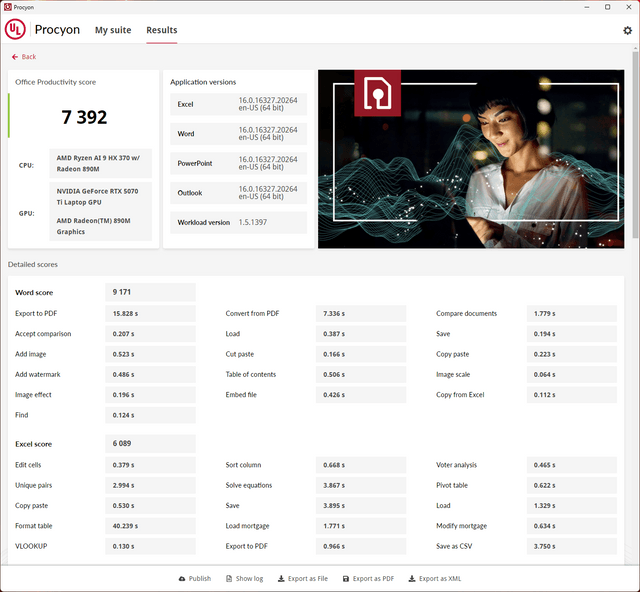Image resolution: width=640 pixels, height=592 pixels.
Task: Choose Export as PDF
Action: (x=369, y=579)
